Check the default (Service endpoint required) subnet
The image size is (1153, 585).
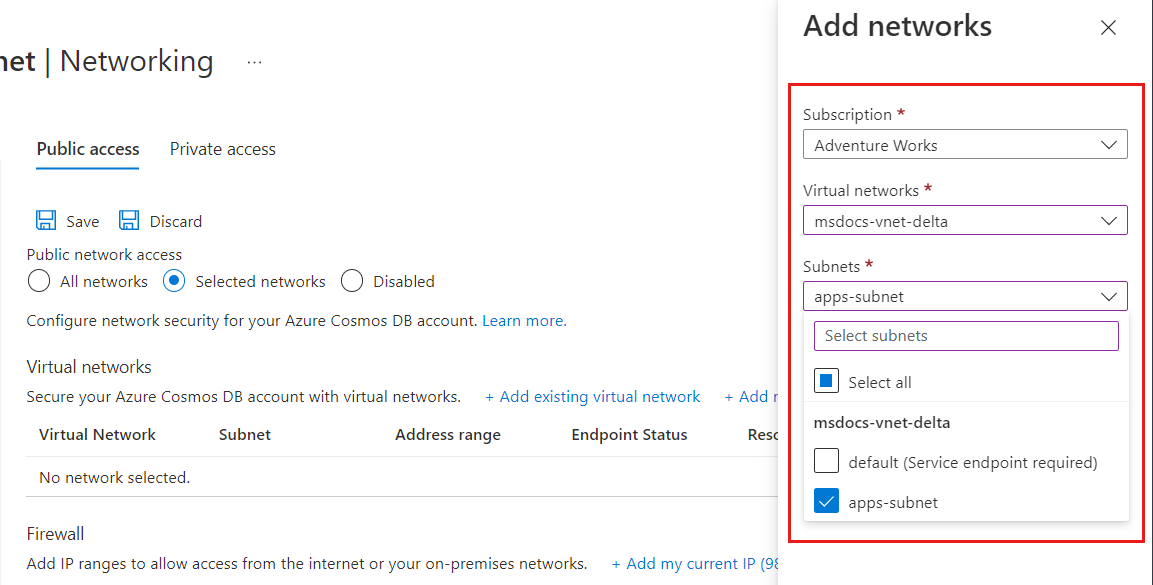pyautogui.click(x=825, y=460)
